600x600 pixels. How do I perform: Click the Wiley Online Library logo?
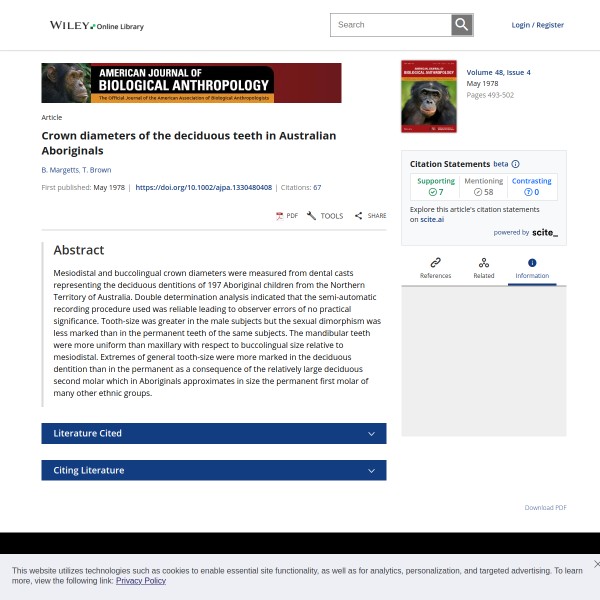[97, 26]
